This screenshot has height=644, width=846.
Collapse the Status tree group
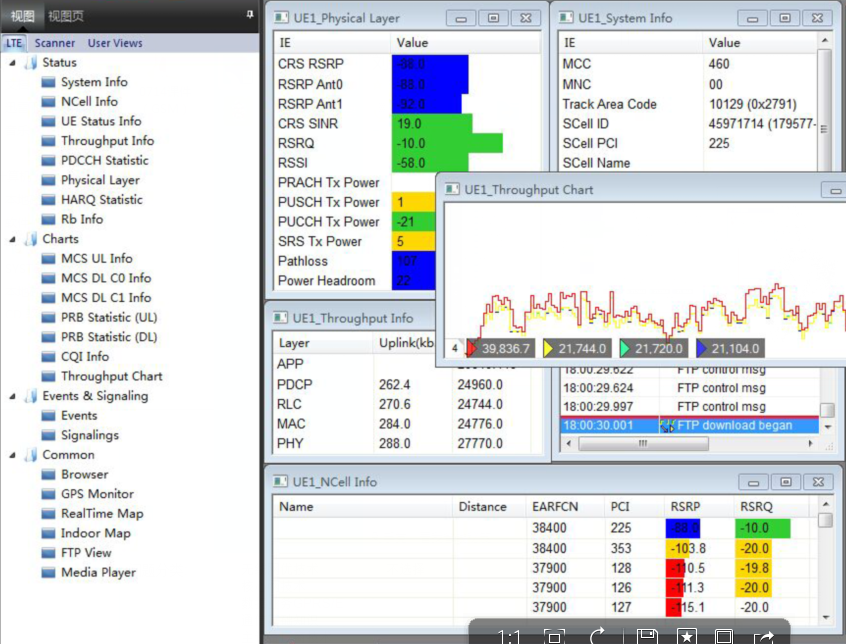[x=12, y=63]
